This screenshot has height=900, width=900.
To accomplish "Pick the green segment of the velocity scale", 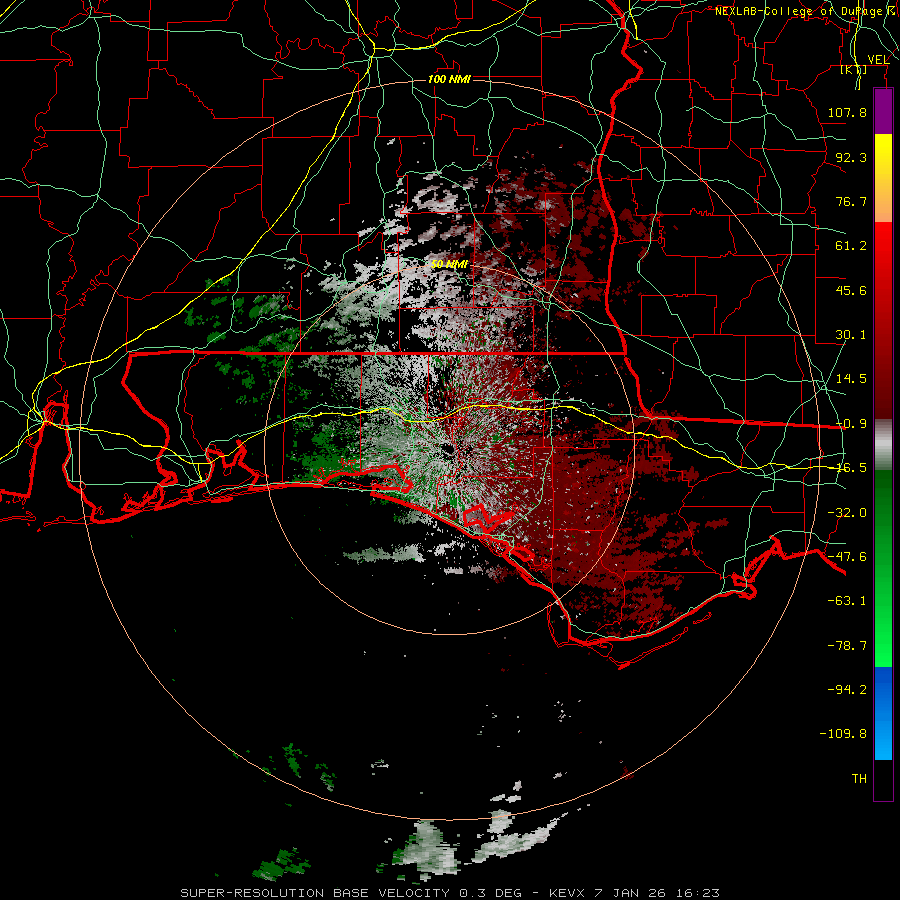I will point(883,568).
